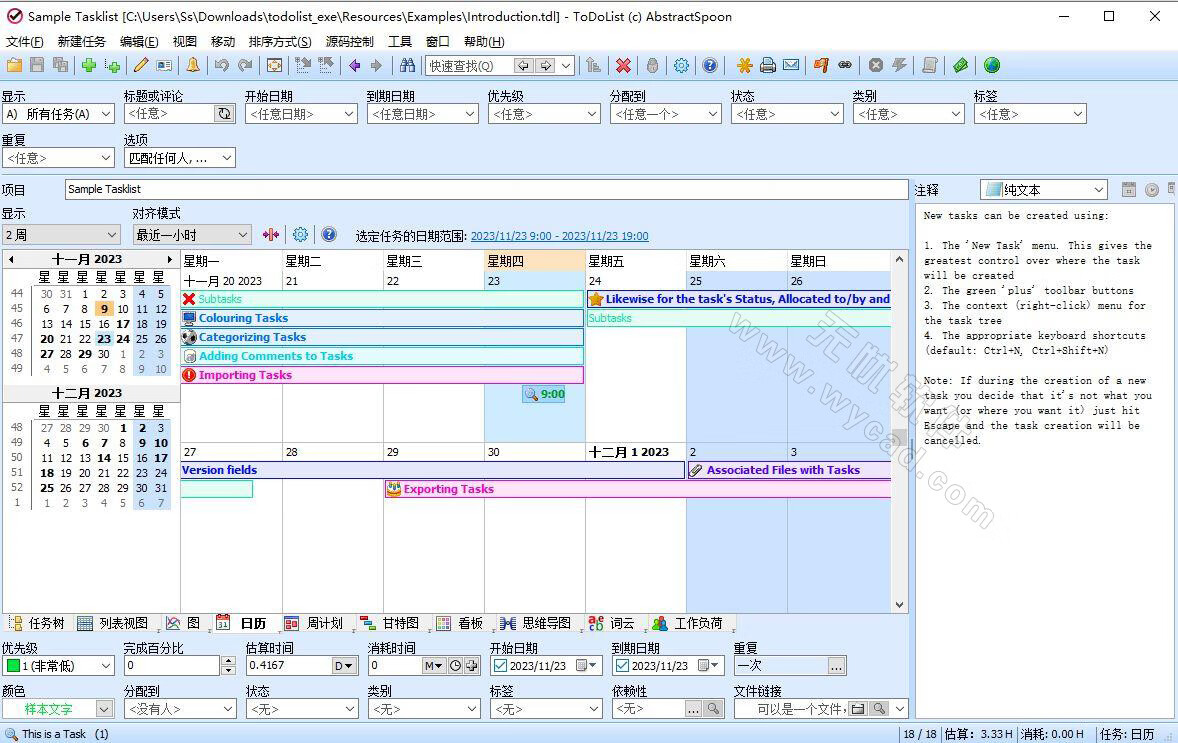Uncheck the due date 2023/11/23 checkbox
Image resolution: width=1178 pixels, height=743 pixels.
[622, 666]
